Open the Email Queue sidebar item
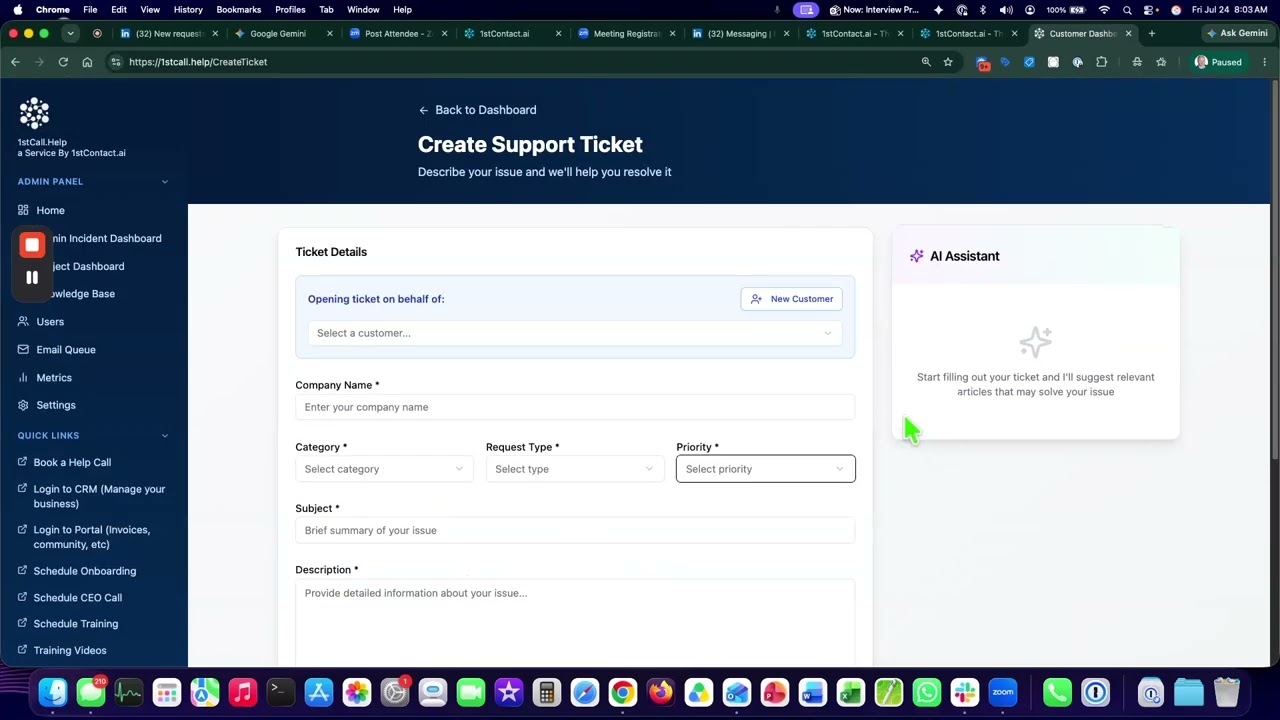This screenshot has width=1280, height=720. 66,350
